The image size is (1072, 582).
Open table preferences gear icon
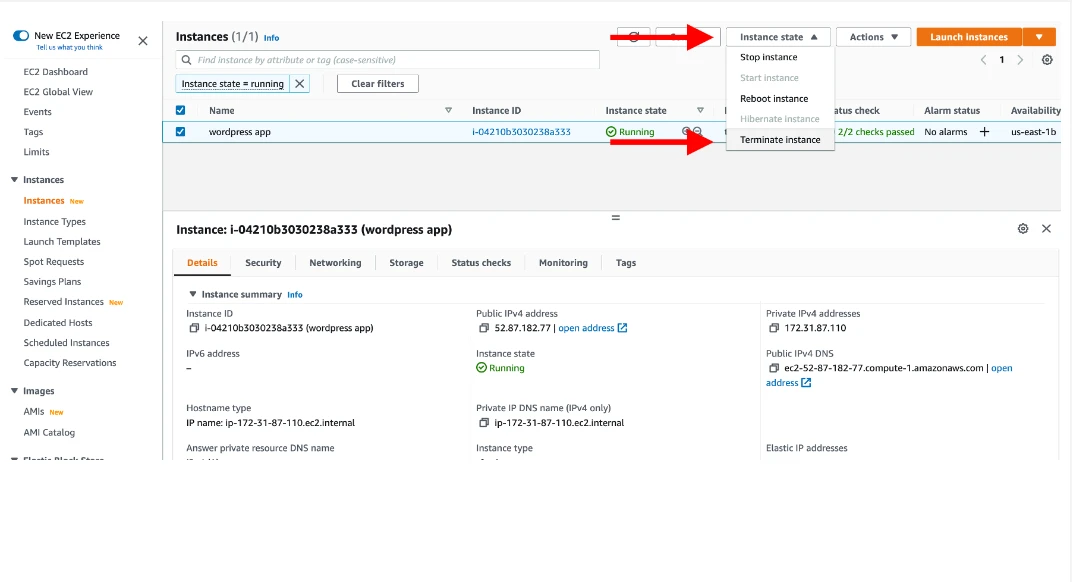tap(1047, 59)
